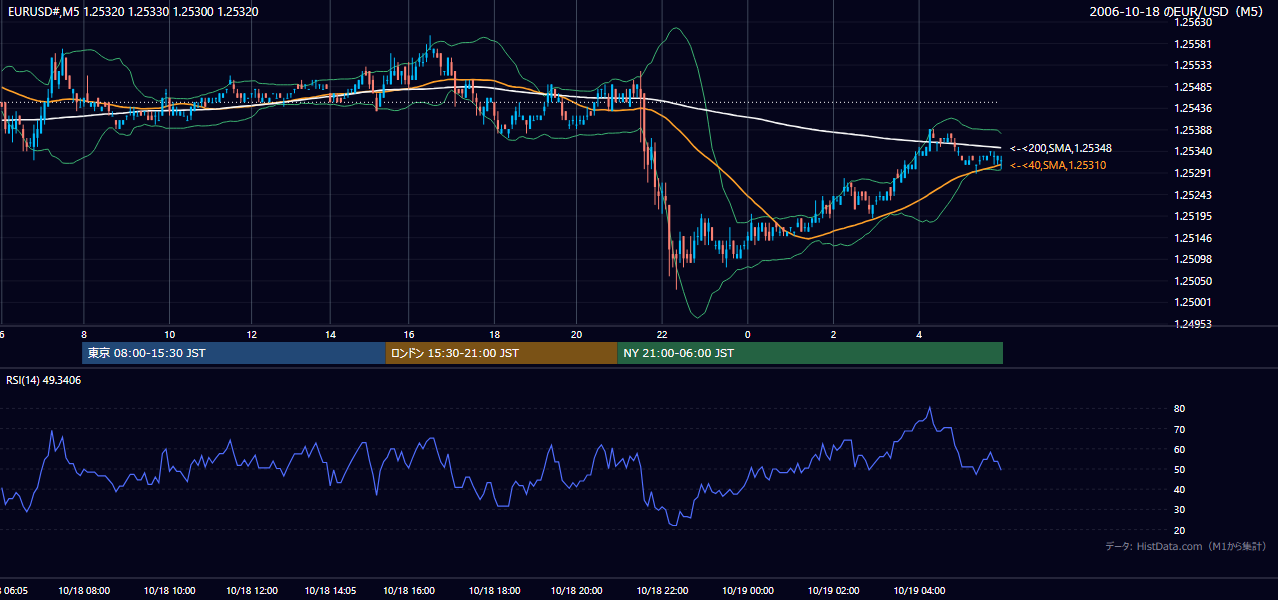Viewport: 1278px width, 600px height.
Task: Click the 東京 08:00-15:30 JST session bar
Action: tap(234, 353)
